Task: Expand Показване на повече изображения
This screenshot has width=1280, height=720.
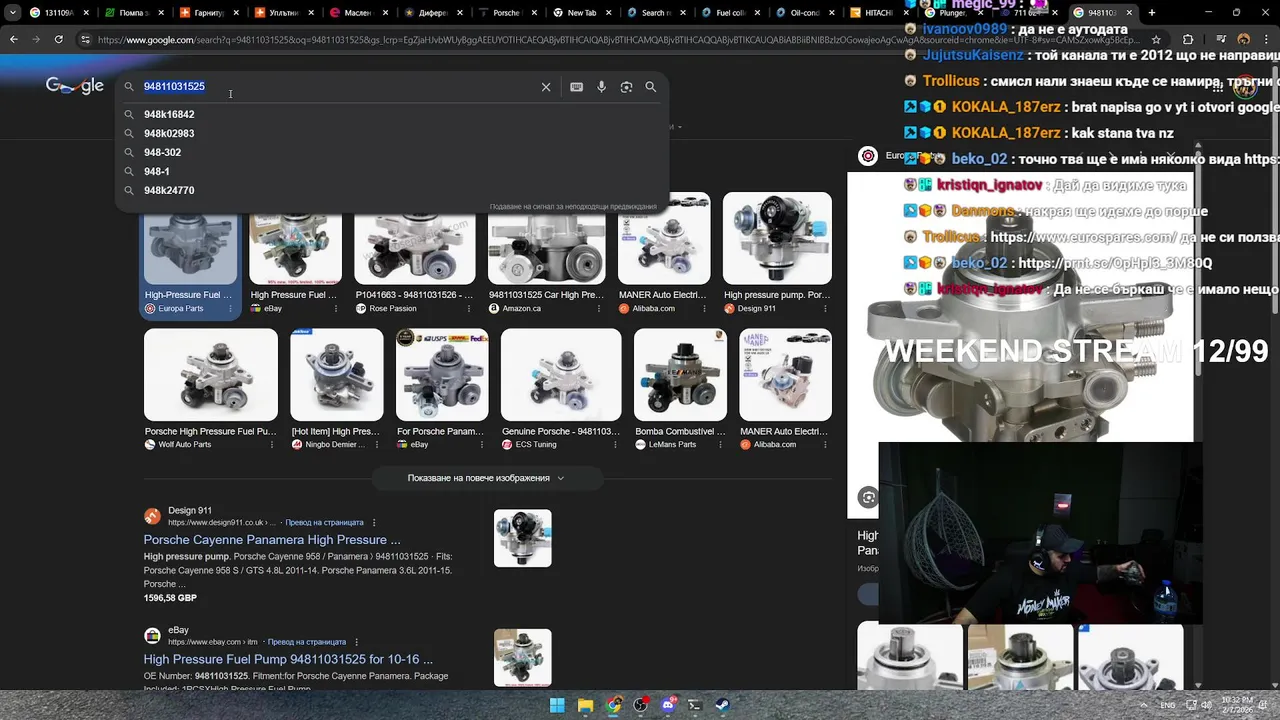Action: click(486, 478)
